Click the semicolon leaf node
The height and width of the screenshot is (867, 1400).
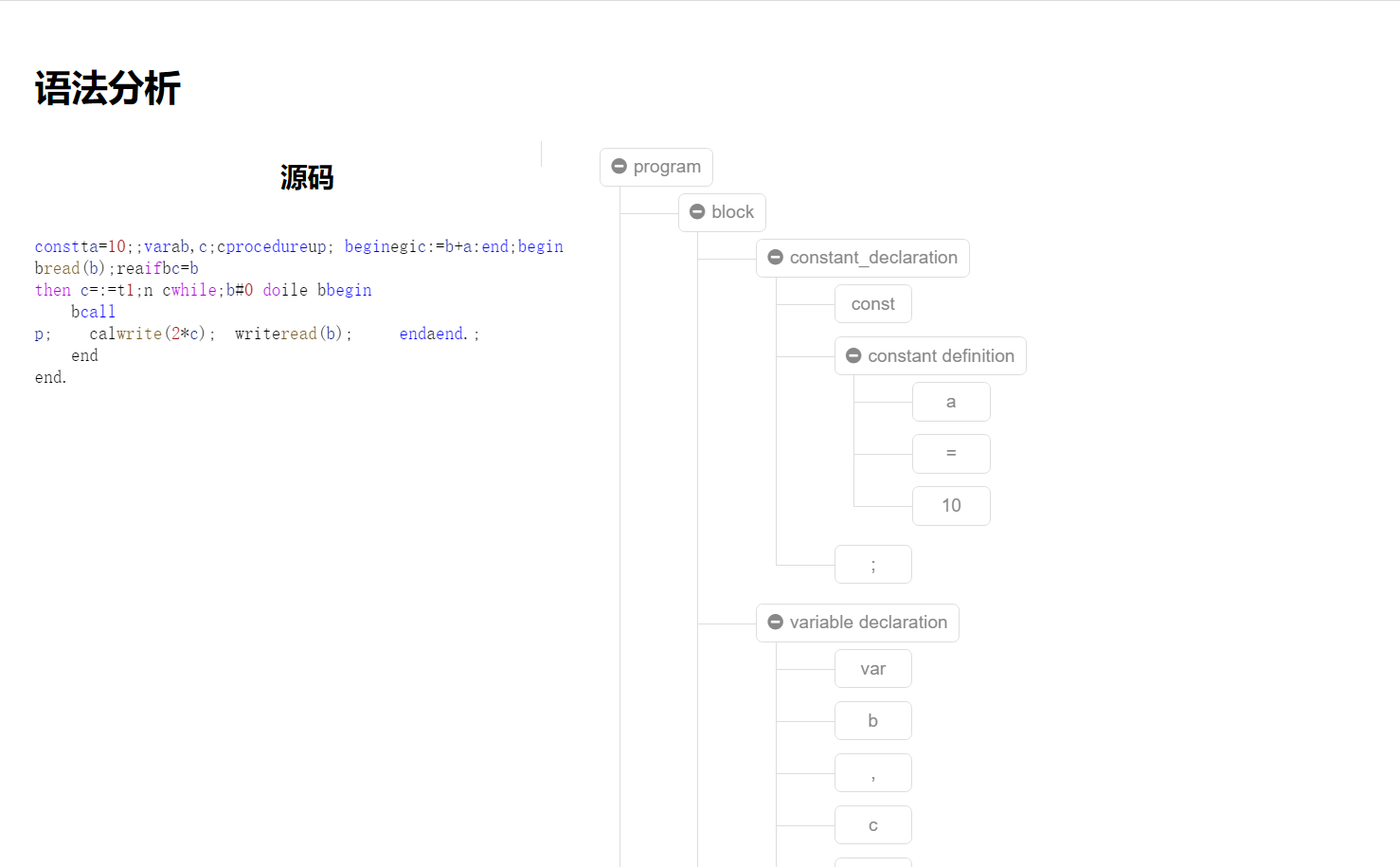coord(872,565)
